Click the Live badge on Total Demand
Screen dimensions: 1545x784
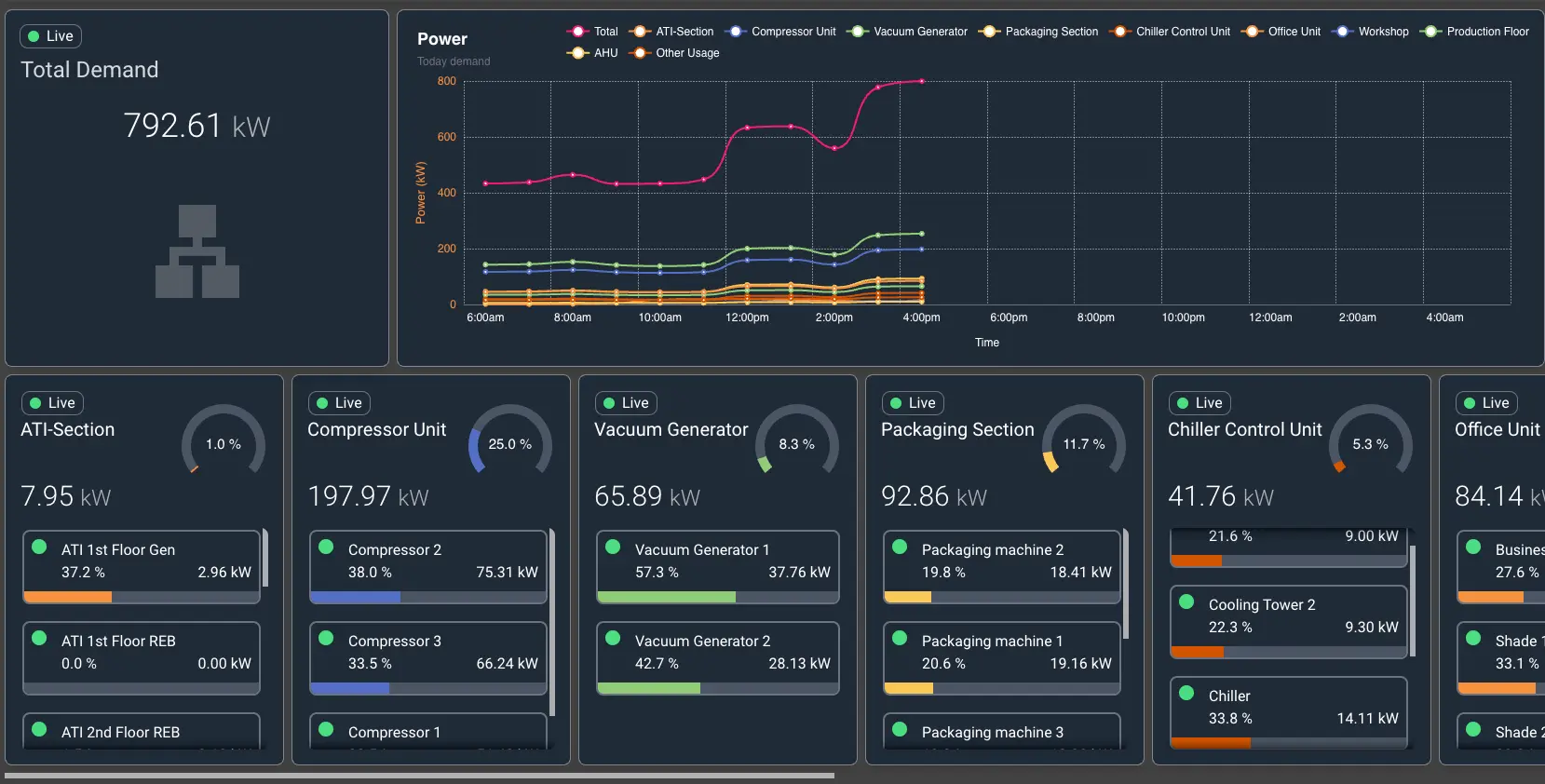click(x=50, y=36)
